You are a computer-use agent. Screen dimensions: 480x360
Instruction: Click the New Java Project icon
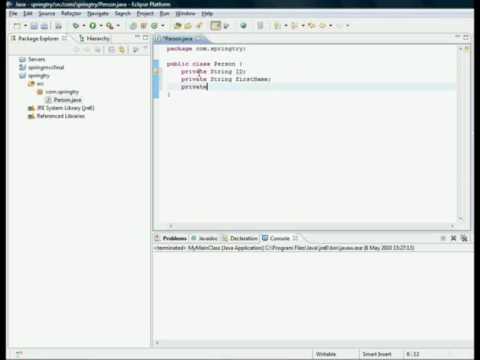click(133, 26)
